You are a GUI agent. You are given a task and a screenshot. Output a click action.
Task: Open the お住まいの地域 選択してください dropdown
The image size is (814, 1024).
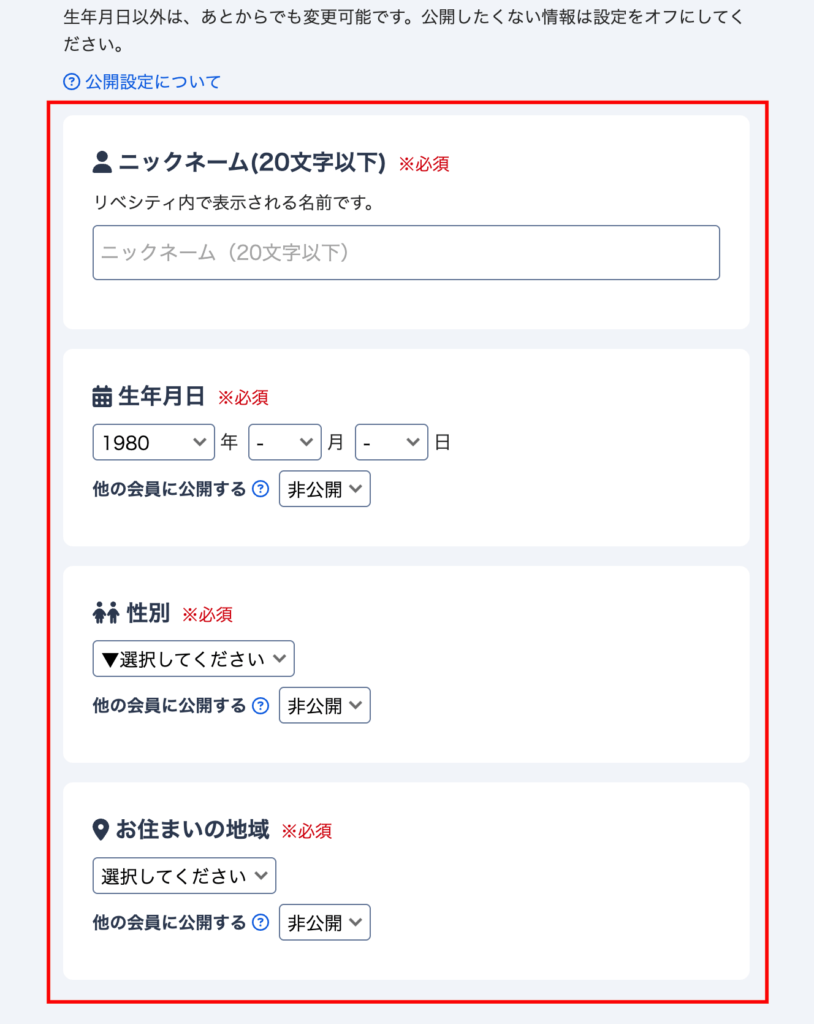point(184,876)
